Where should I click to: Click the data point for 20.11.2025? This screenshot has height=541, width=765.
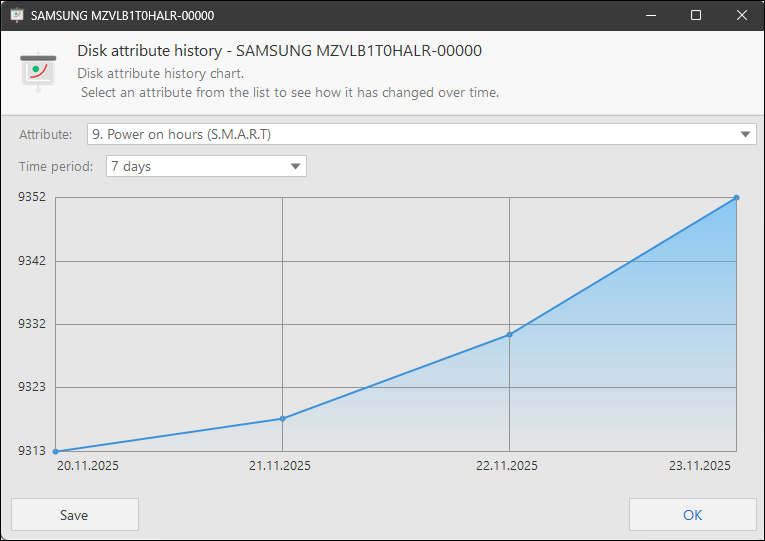tap(56, 451)
